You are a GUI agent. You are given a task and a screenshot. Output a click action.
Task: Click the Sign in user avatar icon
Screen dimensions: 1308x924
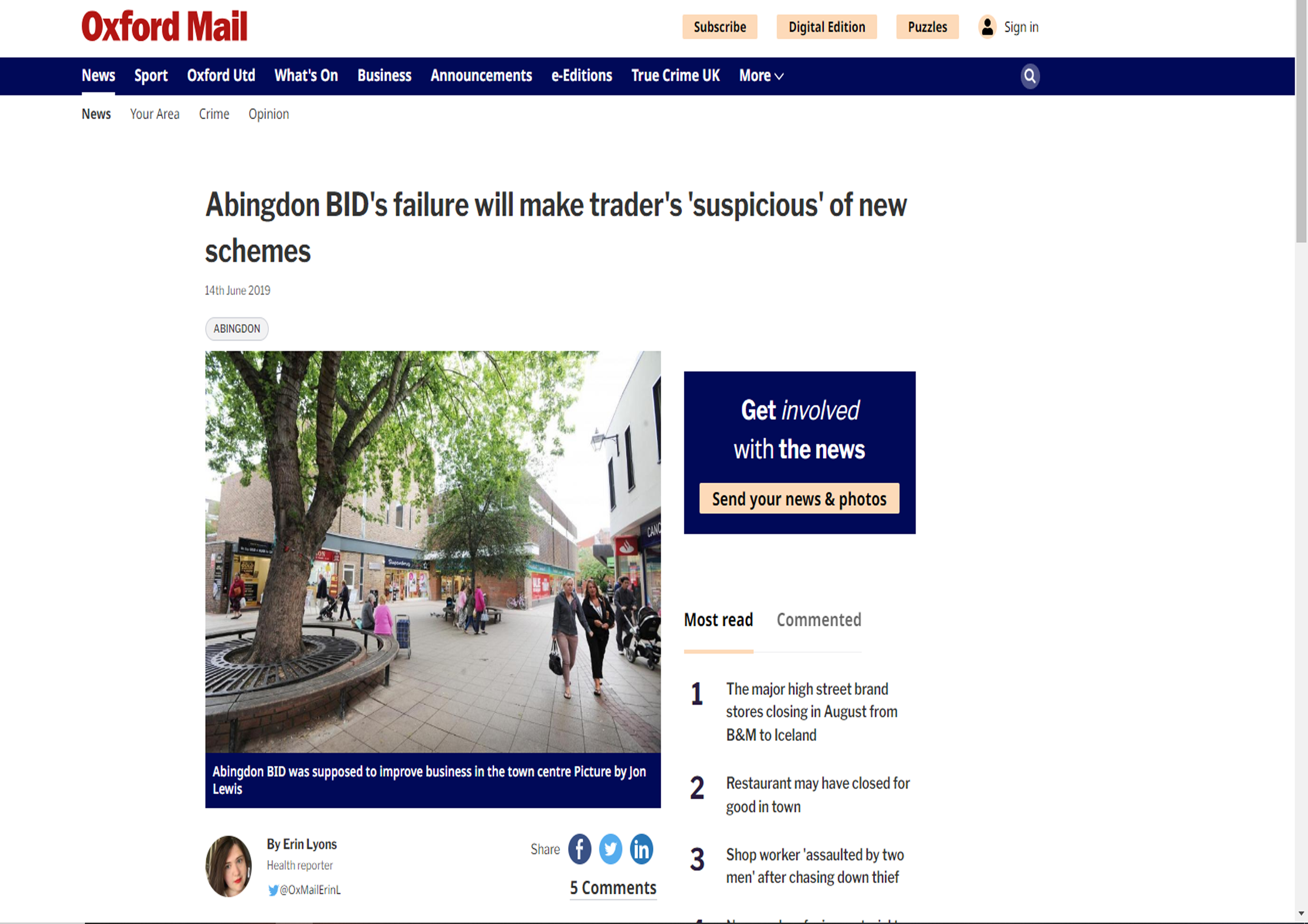click(x=987, y=27)
